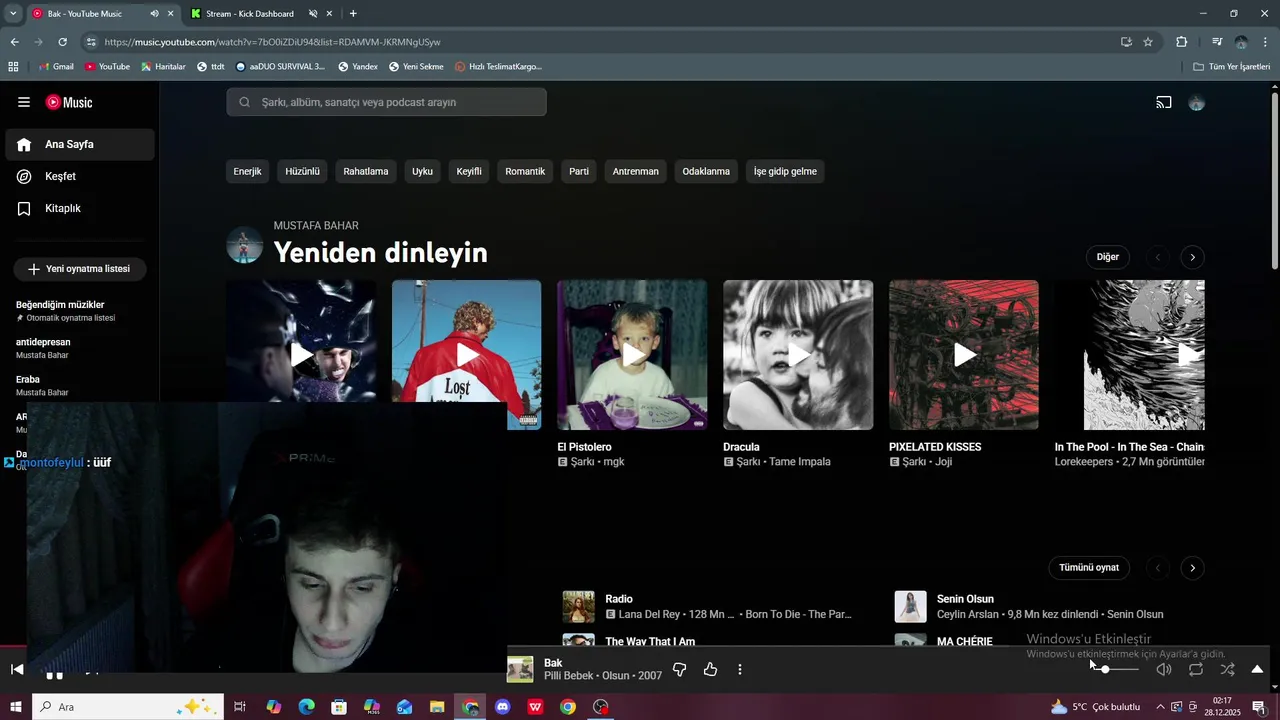Select the Antrenman mood chip
Image resolution: width=1280 pixels, height=720 pixels.
pos(636,171)
